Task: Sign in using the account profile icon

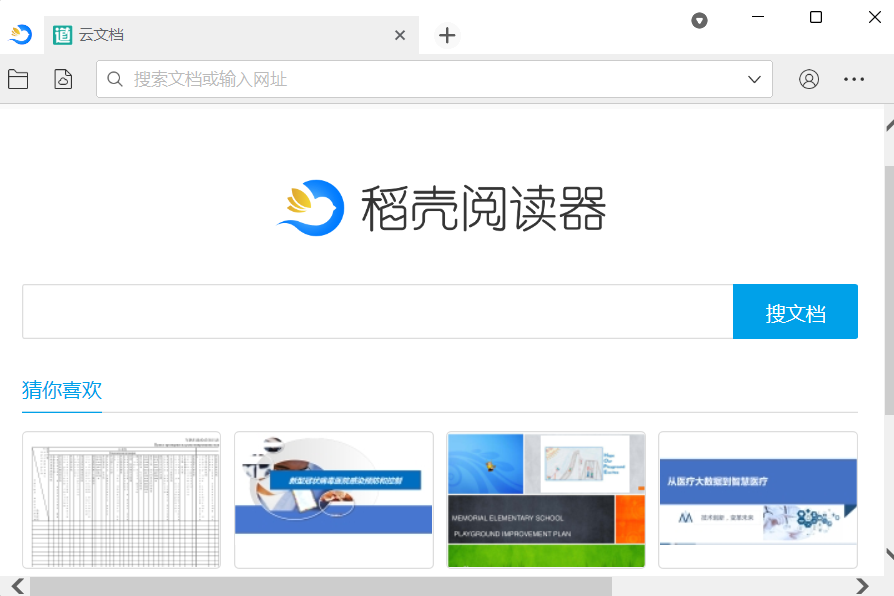Action: tap(809, 79)
